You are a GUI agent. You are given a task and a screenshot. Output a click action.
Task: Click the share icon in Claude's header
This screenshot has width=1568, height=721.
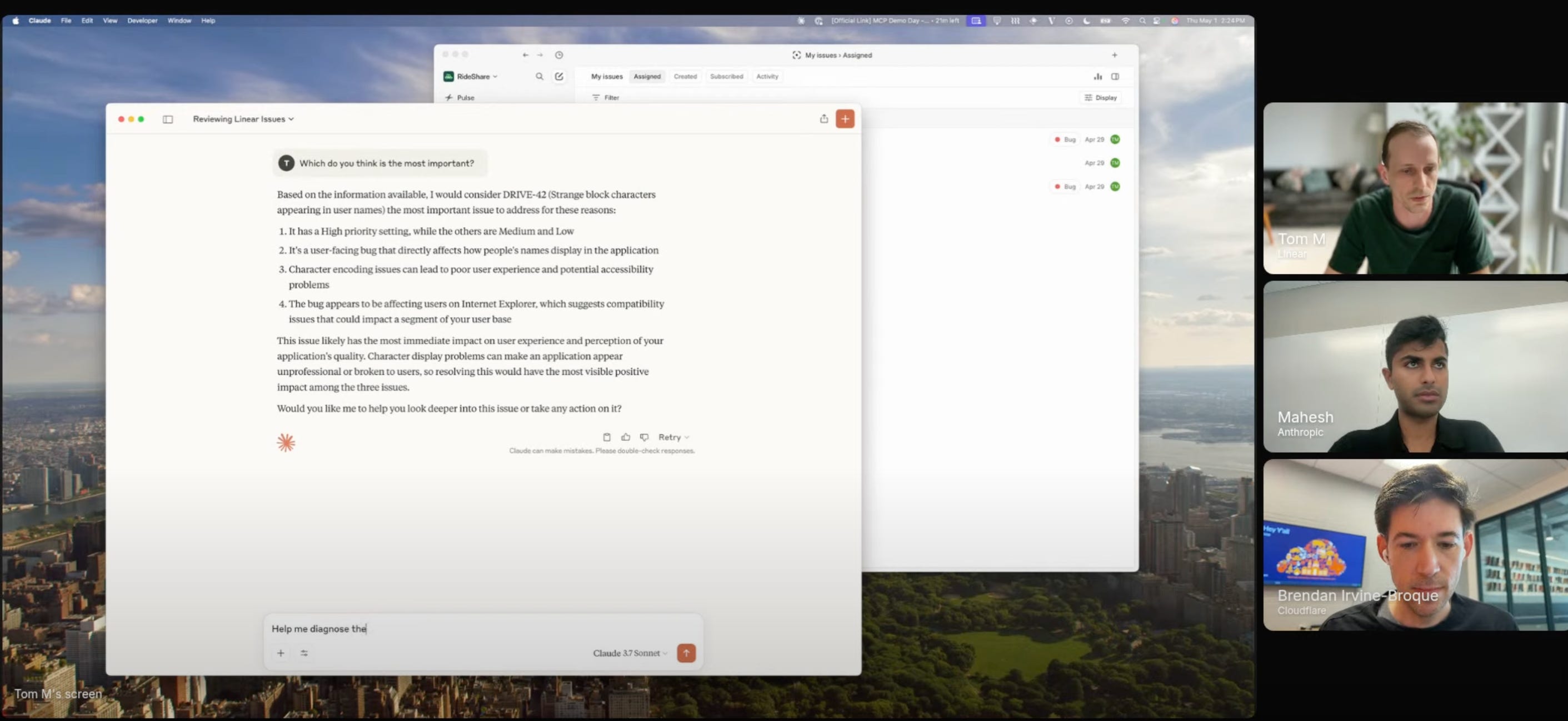[x=823, y=119]
